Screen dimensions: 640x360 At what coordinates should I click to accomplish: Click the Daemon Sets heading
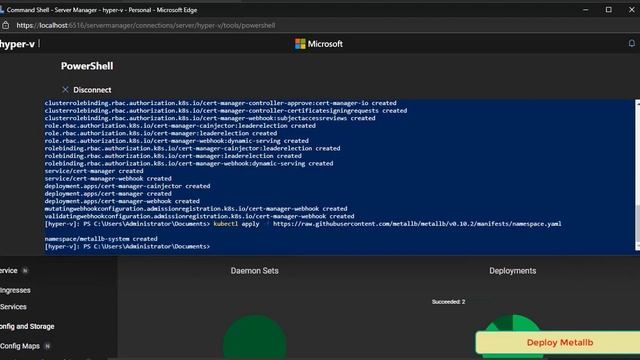click(x=254, y=271)
